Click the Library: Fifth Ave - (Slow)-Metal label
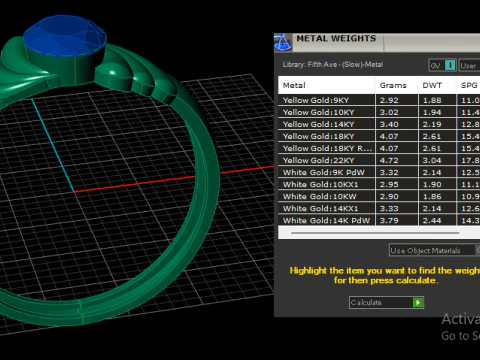The width and height of the screenshot is (480, 360). pos(333,65)
